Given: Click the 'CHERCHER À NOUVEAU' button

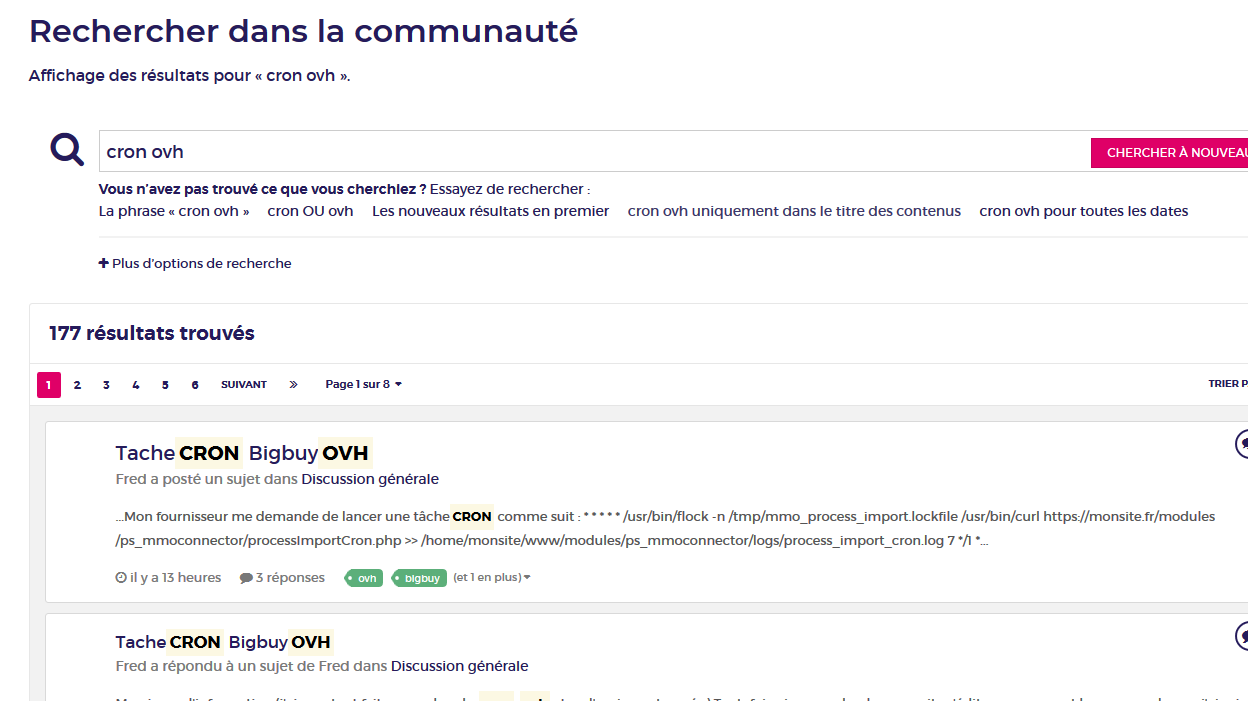Looking at the screenshot, I should coord(1170,153).
